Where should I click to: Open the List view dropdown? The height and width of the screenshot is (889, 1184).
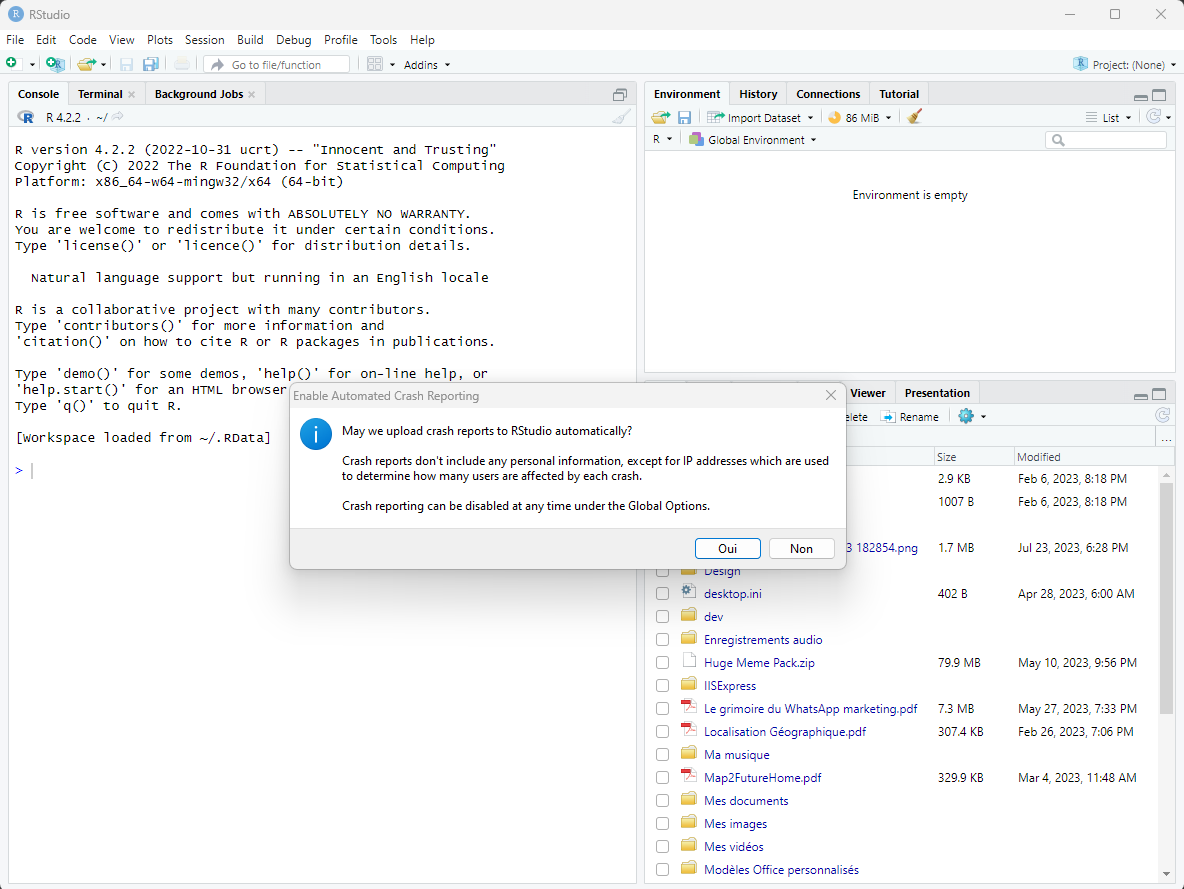[1109, 118]
